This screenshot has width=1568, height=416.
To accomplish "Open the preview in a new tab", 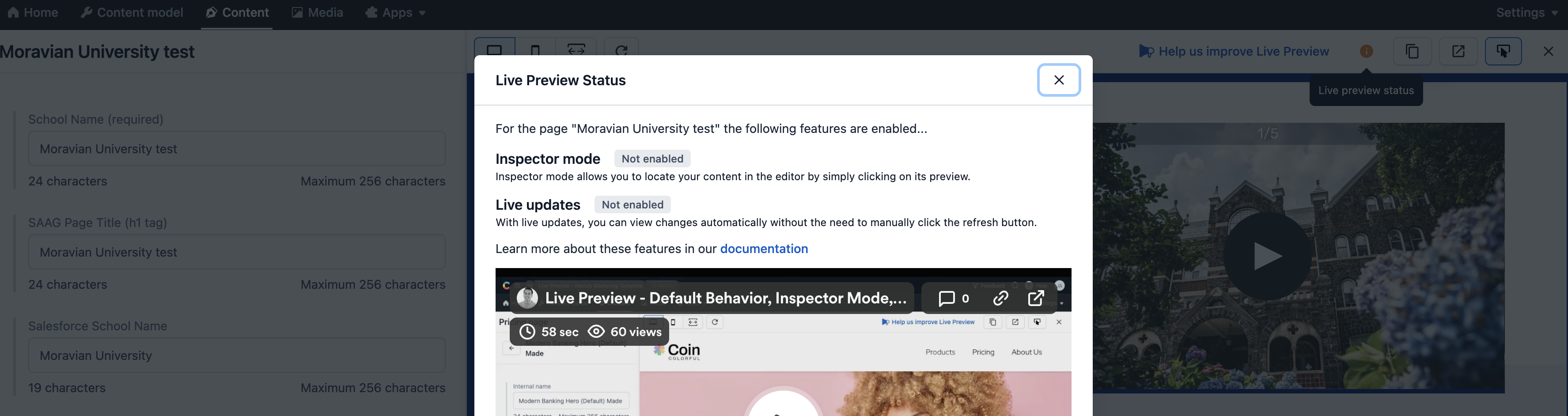I will pyautogui.click(x=1458, y=51).
